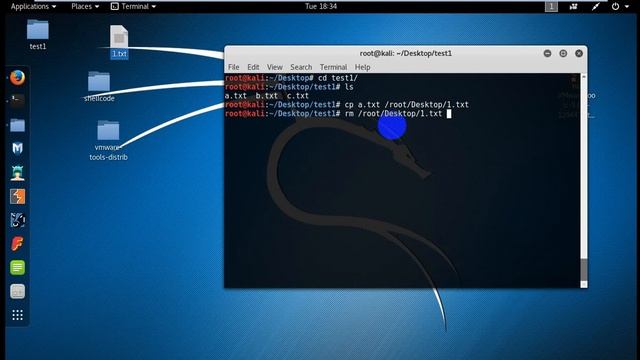
Task: Maximize the terminal window
Action: (x=563, y=53)
